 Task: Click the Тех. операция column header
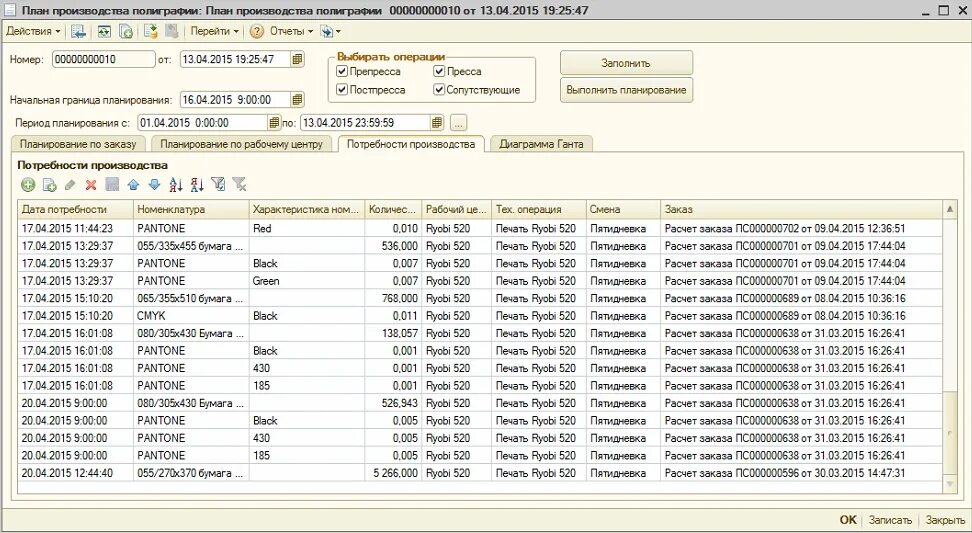click(x=539, y=209)
